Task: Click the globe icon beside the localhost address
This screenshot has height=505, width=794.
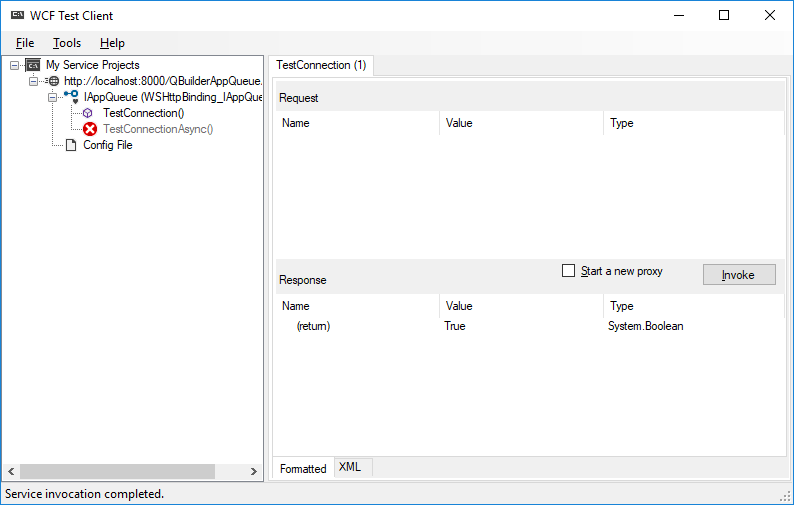Action: [54, 81]
